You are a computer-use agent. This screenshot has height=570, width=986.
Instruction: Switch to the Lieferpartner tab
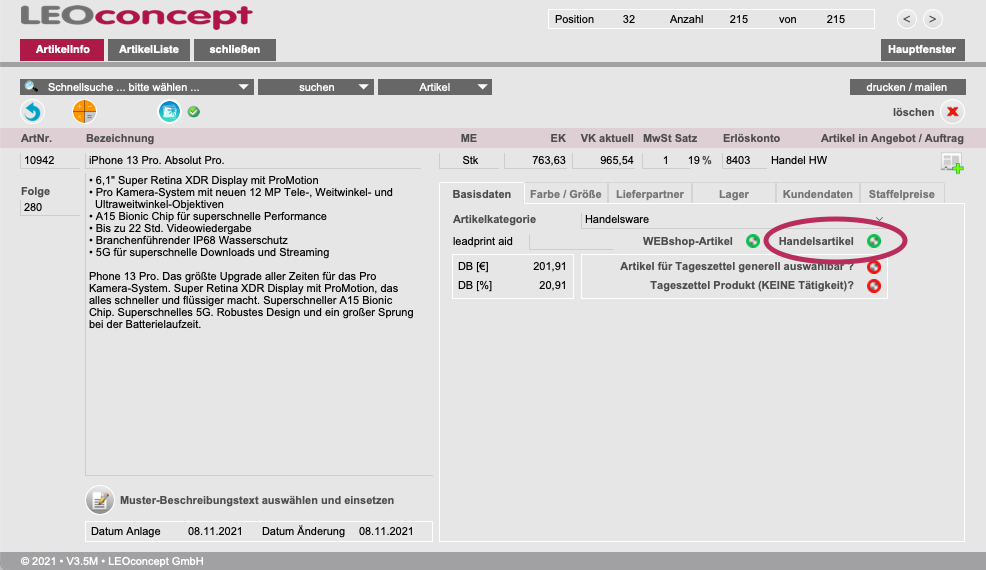point(648,194)
